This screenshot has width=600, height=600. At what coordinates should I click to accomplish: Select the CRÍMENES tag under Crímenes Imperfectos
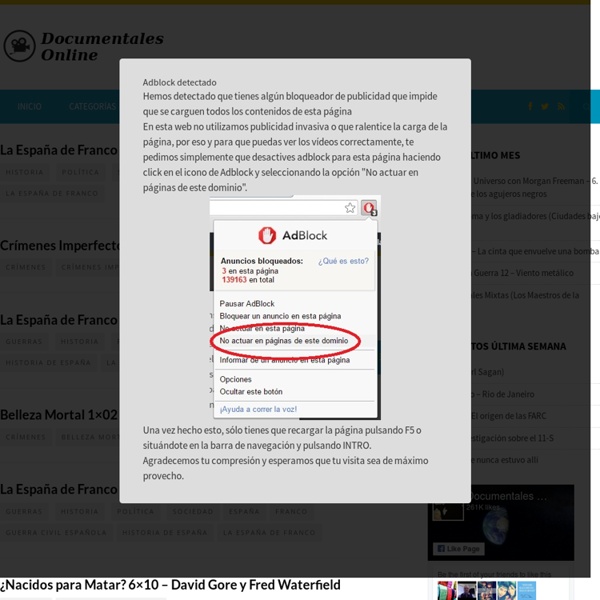point(25,267)
